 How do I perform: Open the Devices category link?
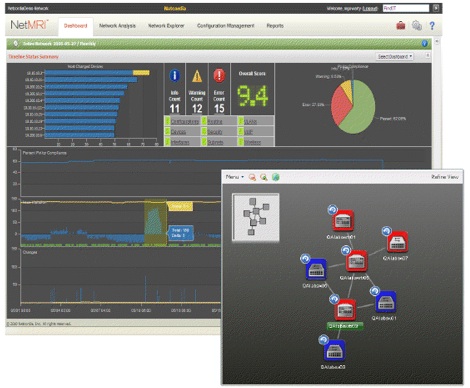(x=178, y=132)
